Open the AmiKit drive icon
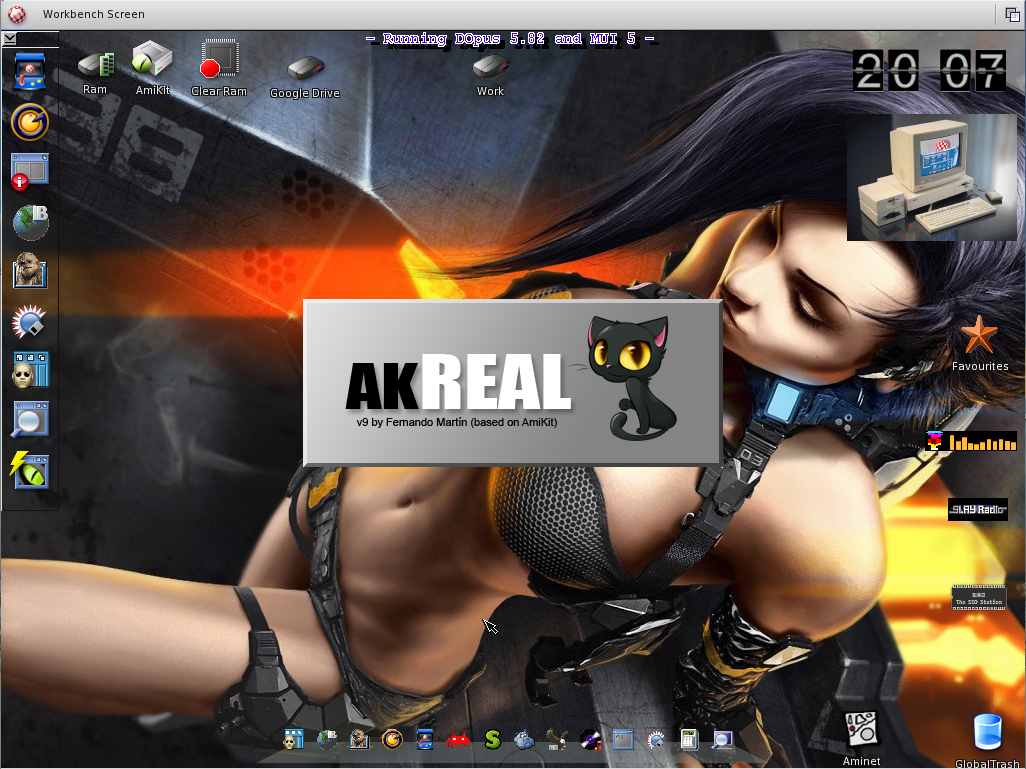Viewport: 1026px width, 769px height. click(x=152, y=60)
